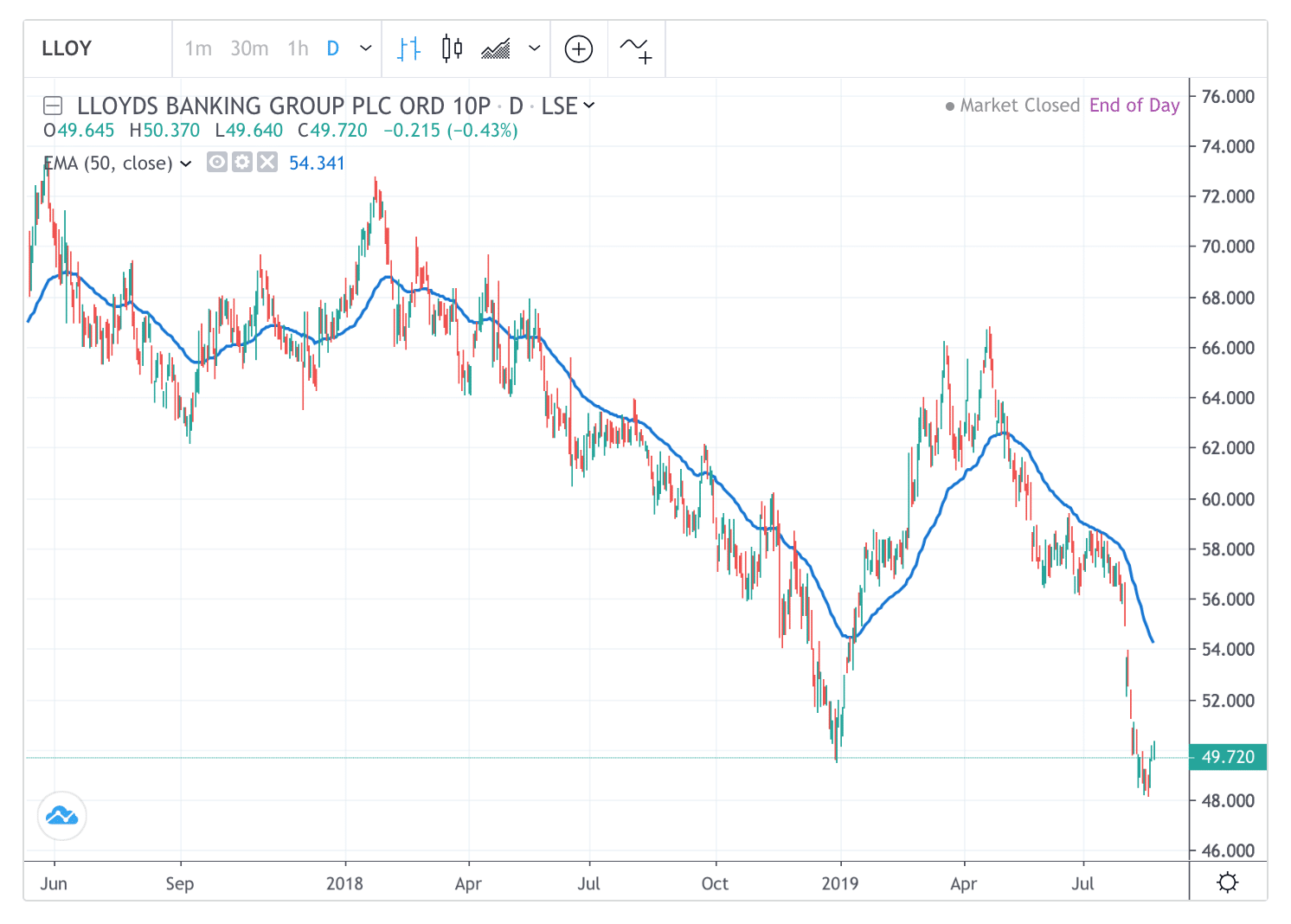Viewport: 1291px width, 924px height.
Task: Open EMA indicator settings gear
Action: pyautogui.click(x=242, y=162)
